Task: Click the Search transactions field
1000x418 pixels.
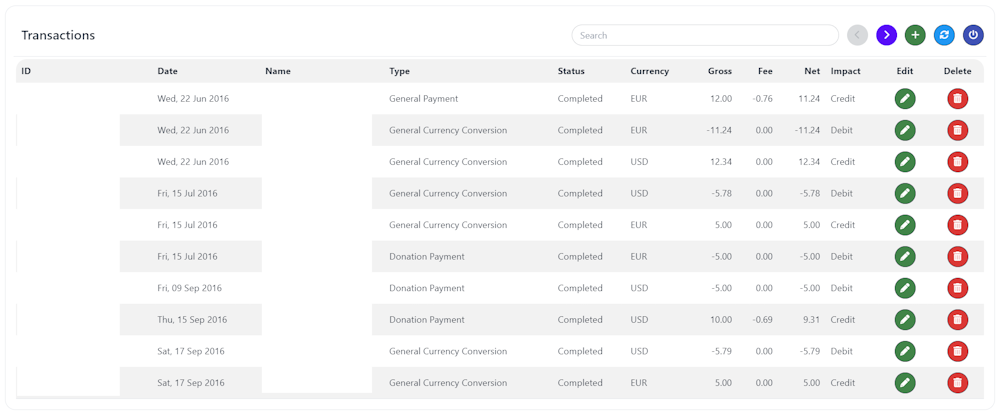Action: (704, 35)
